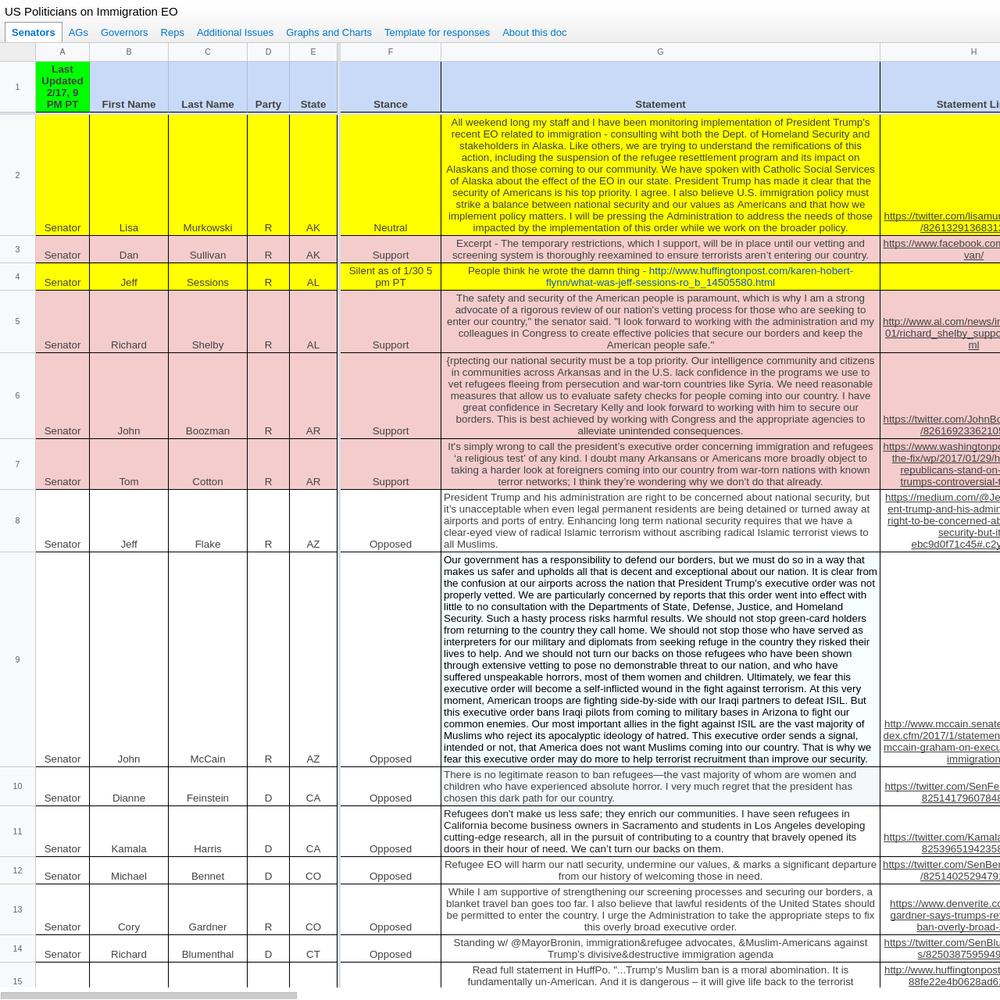Viewport: 1000px width, 1000px height.
Task: Select the 'Neutral' stance cell
Action: [390, 175]
